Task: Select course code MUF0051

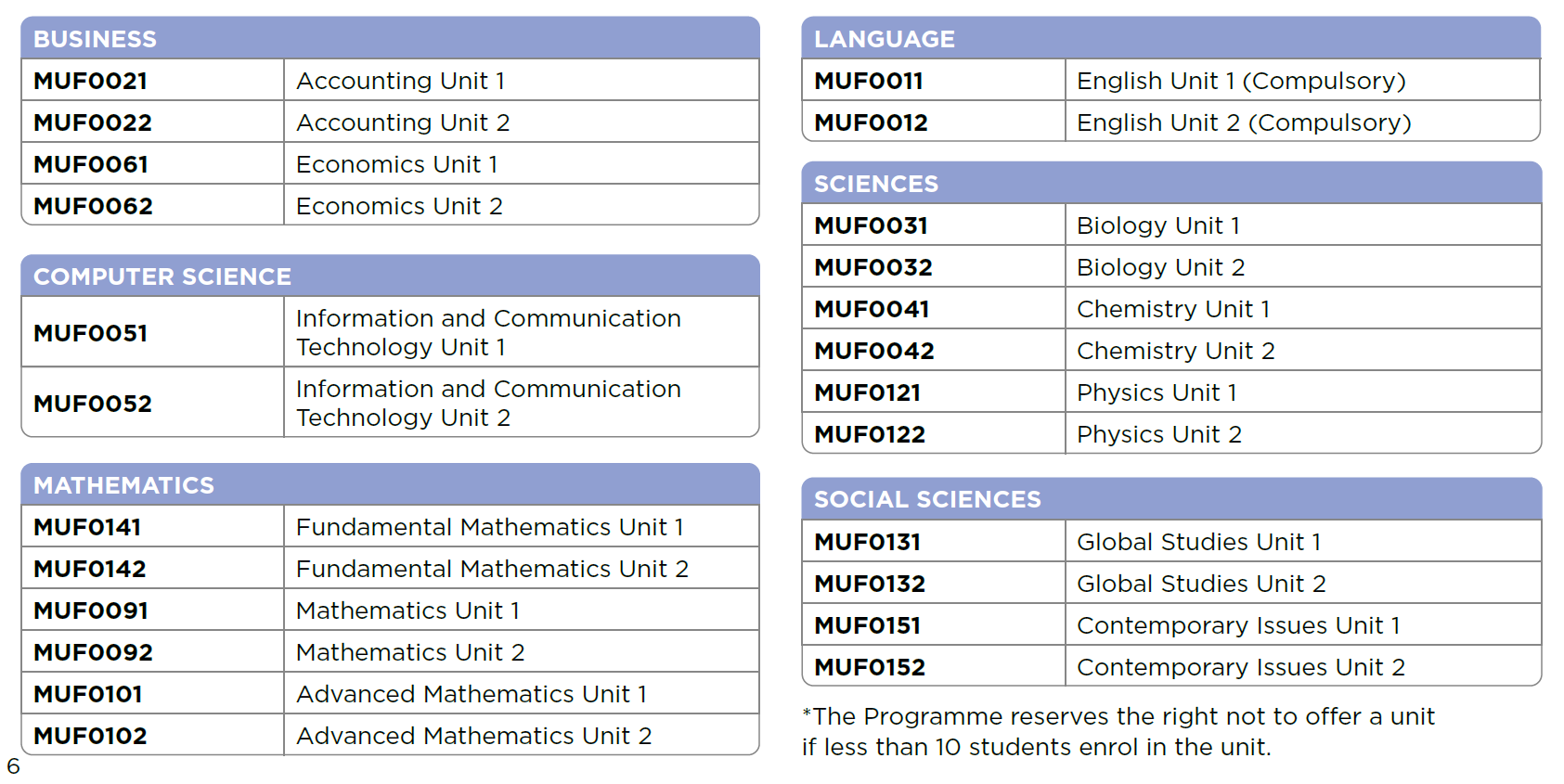Action: click(x=91, y=333)
